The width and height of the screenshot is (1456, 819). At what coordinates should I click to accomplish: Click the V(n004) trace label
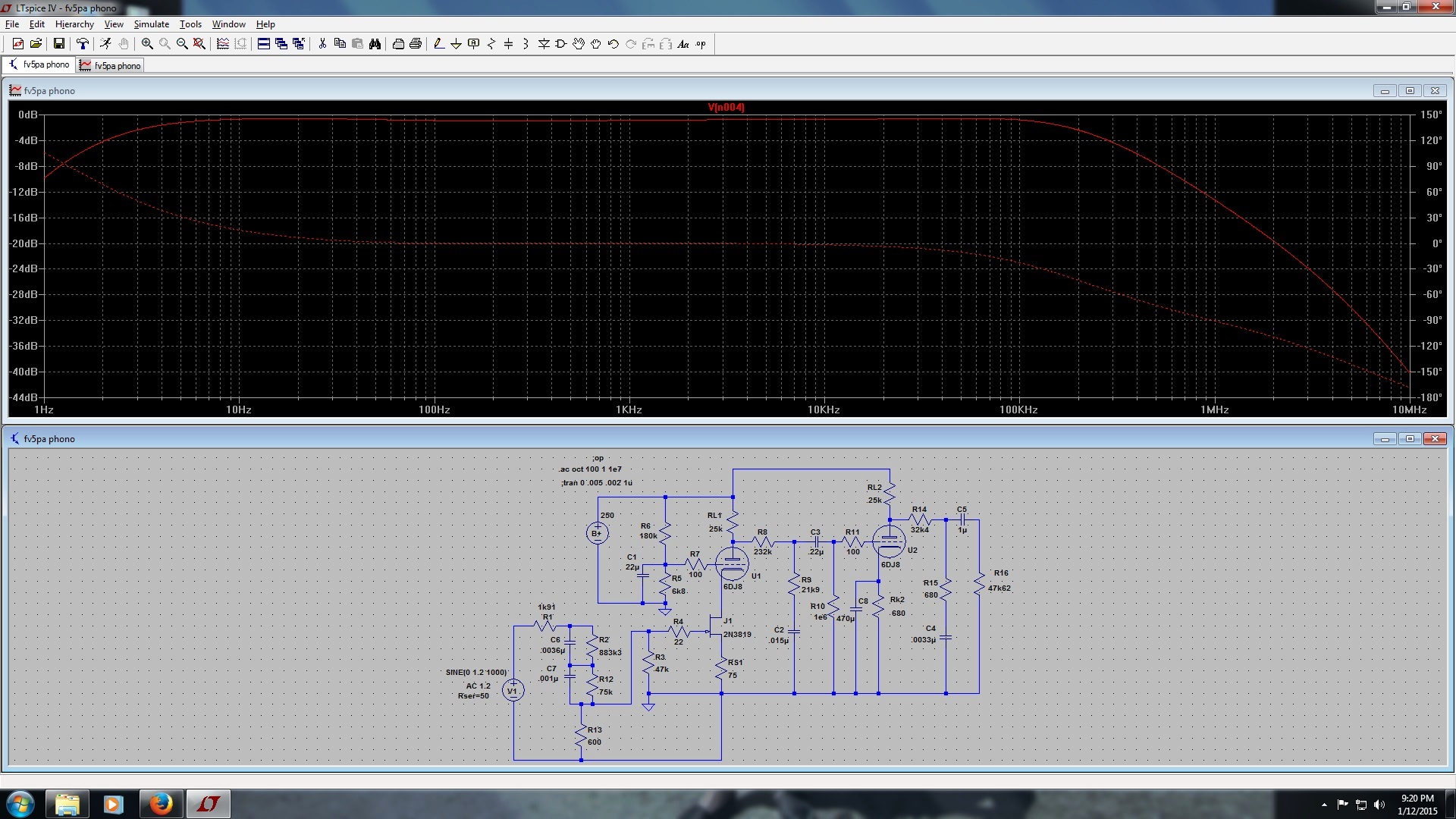tap(726, 107)
